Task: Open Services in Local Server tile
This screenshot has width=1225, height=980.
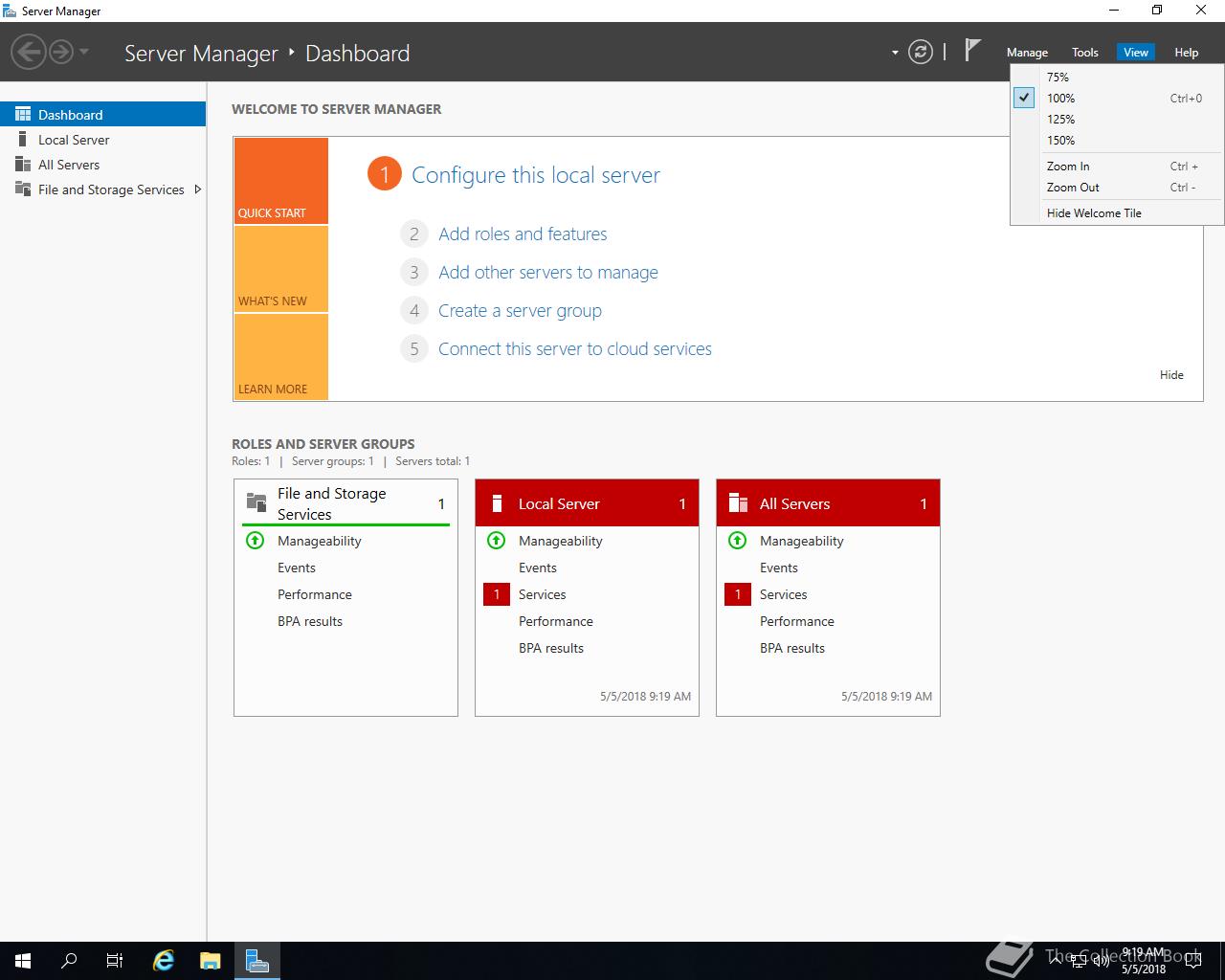Action: (543, 595)
